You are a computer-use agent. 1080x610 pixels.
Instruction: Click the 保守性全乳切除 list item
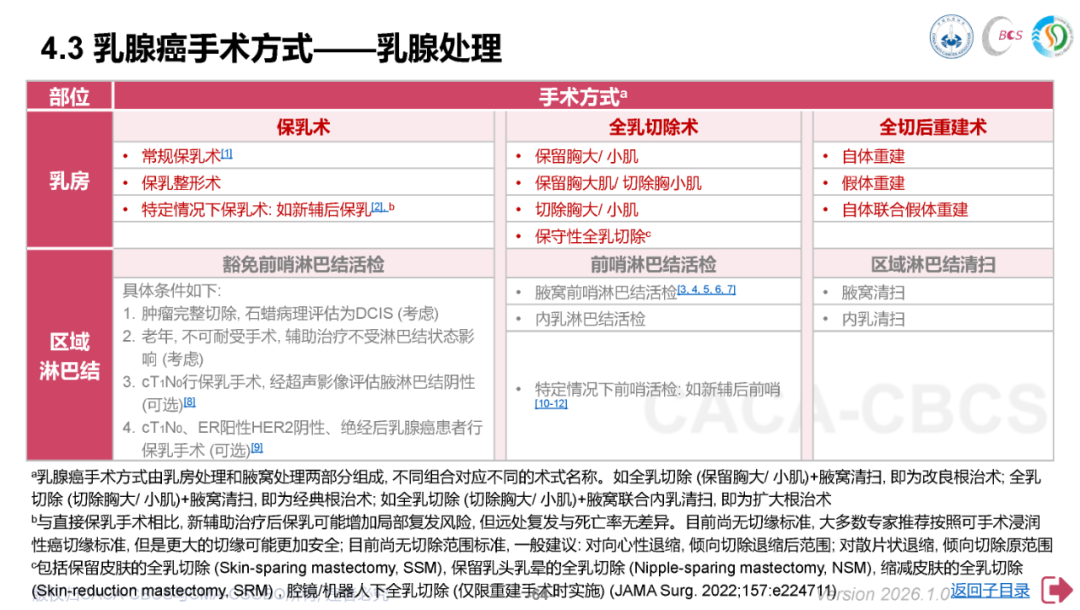(590, 237)
